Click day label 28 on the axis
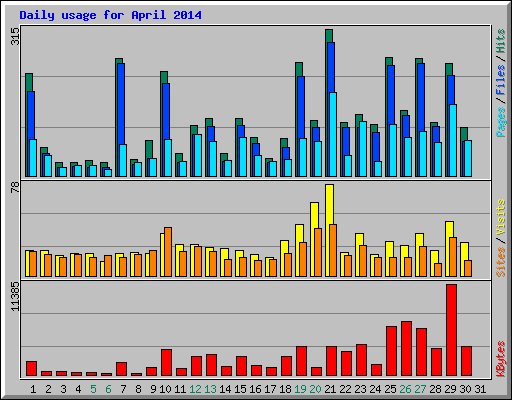This screenshot has height=400, width=512. 435,389
